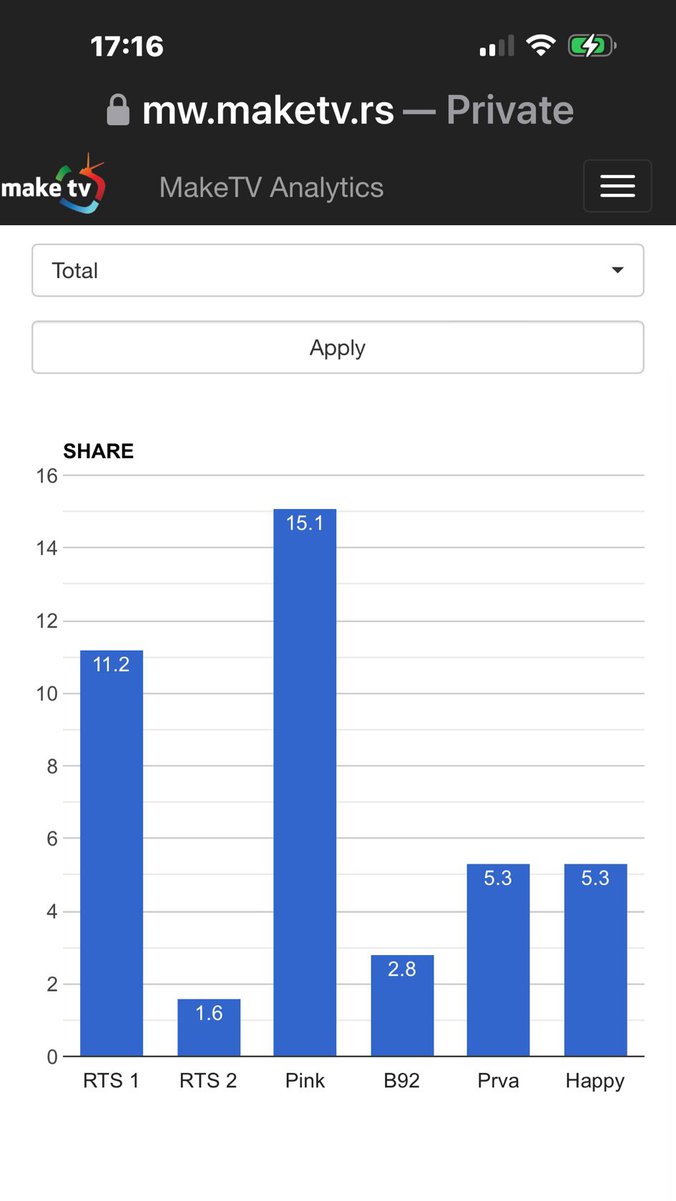Screen dimensions: 676x1201
Task: Select the Happy bar in the chart
Action: click(595, 960)
